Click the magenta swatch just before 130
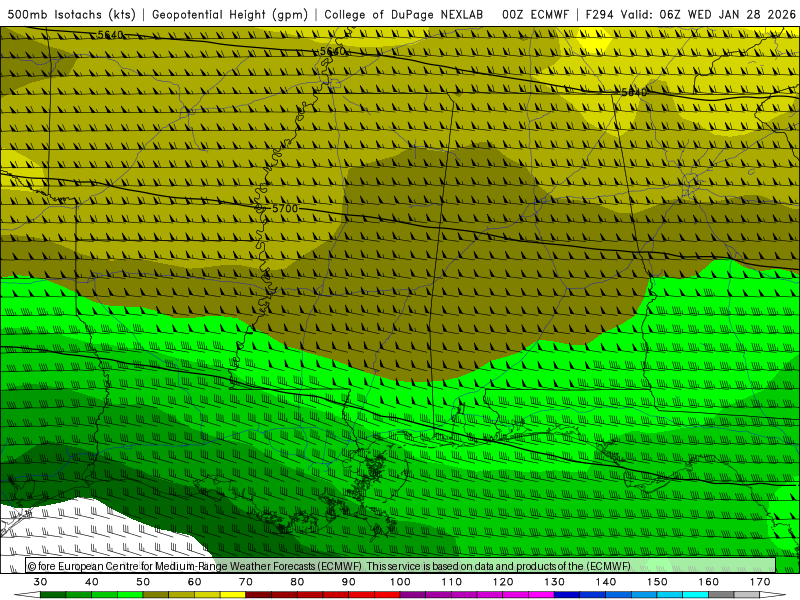Screen dimensions: 800x600 click(541, 595)
